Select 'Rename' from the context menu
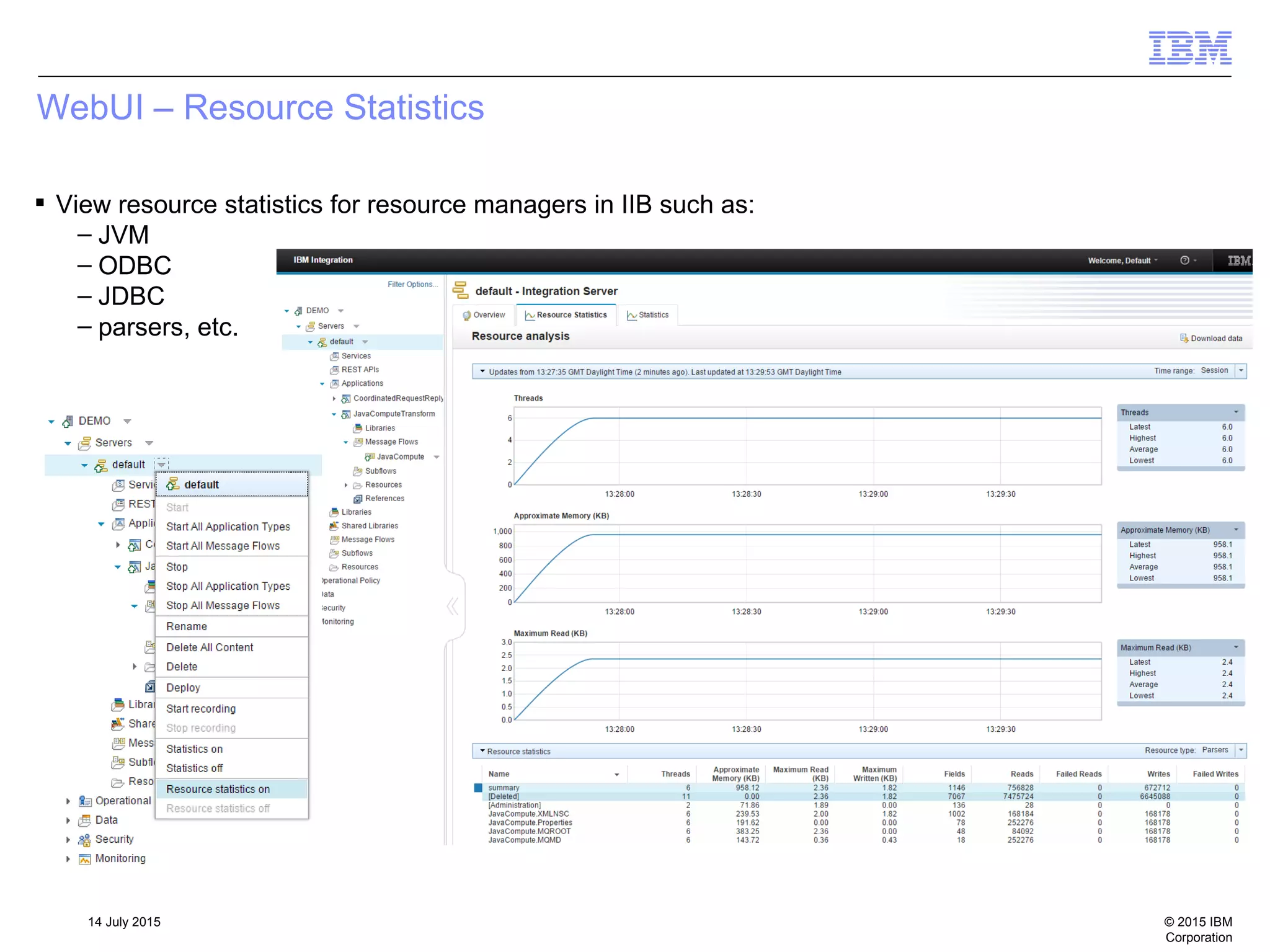Viewport: 1270px width, 952px height. click(x=231, y=626)
